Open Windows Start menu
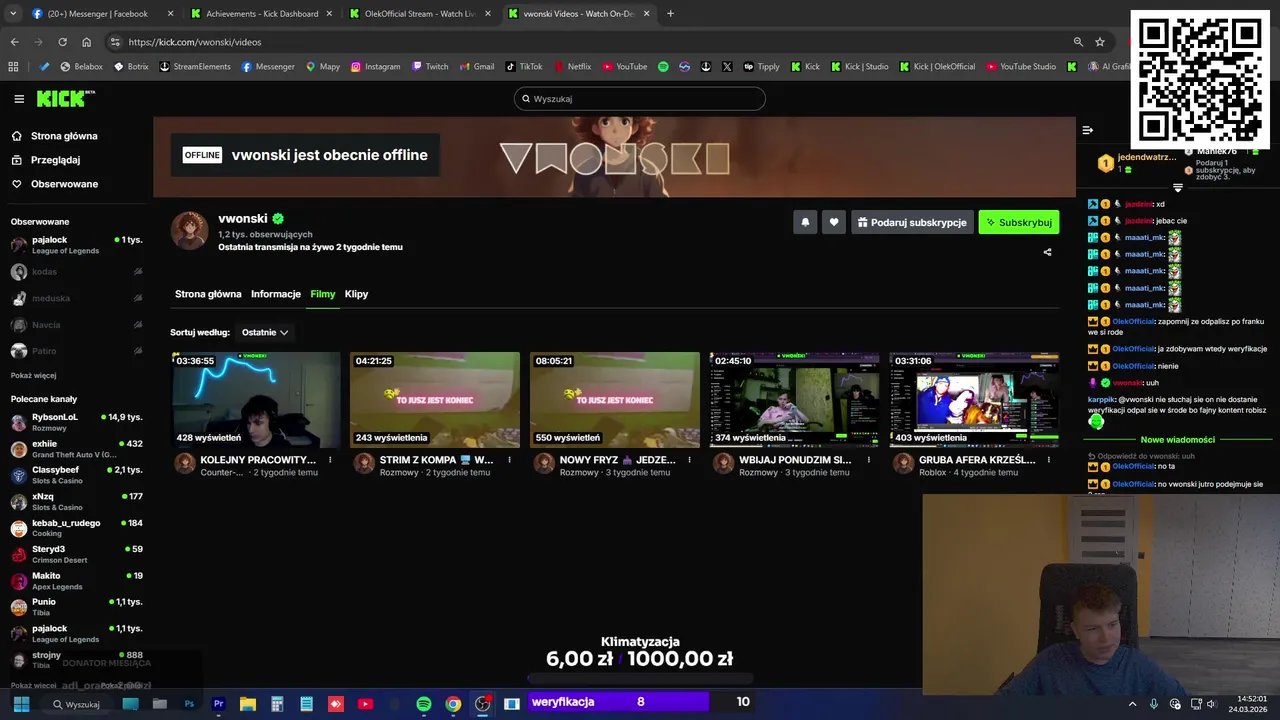This screenshot has width=1280, height=720. tap(21, 704)
